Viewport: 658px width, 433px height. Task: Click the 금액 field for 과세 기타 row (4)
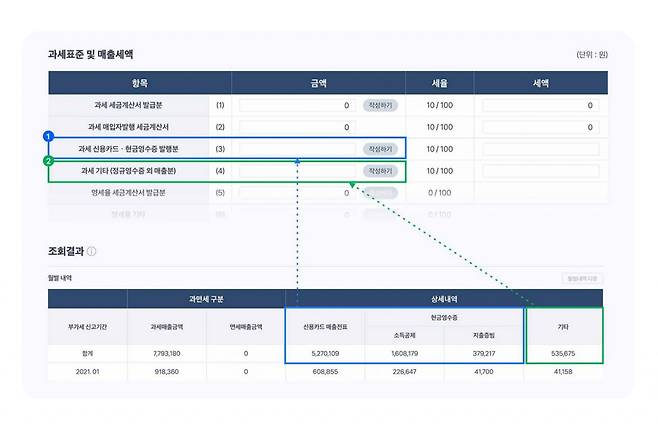tap(296, 171)
